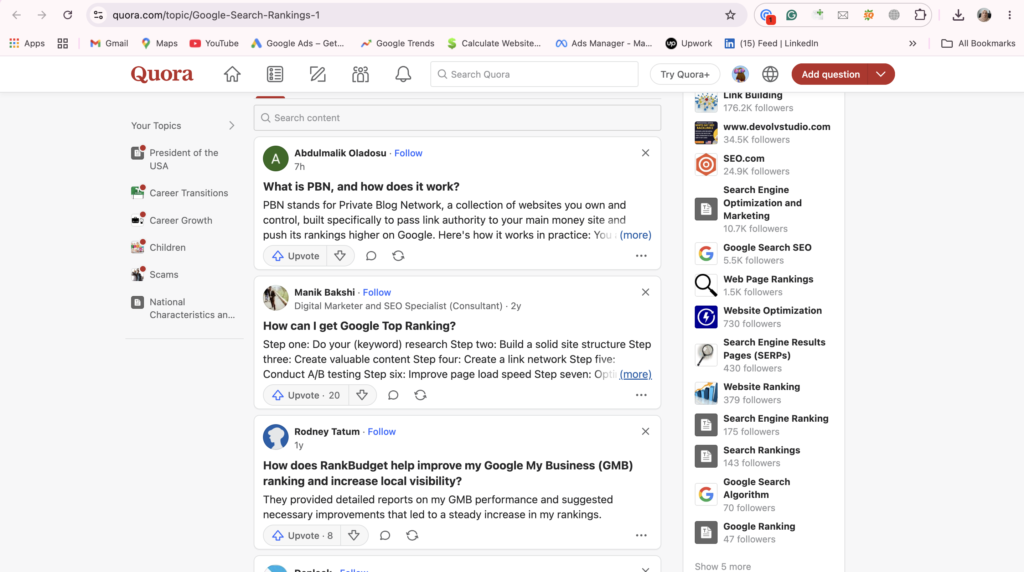Expand Google Top Ranking answer with (more)
Viewport: 1024px width, 572px height.
tap(635, 374)
